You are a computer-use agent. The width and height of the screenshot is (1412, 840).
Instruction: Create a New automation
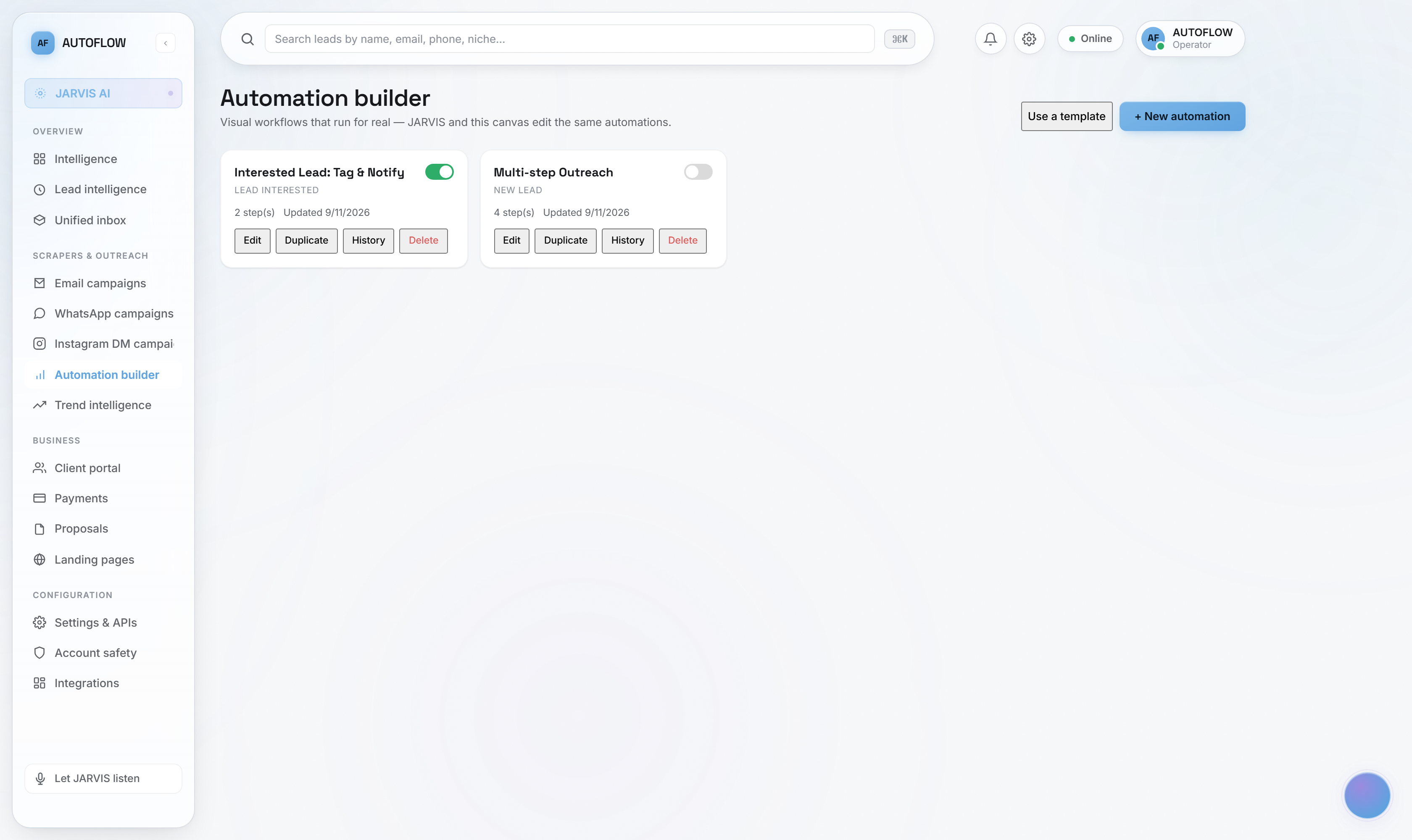(1182, 117)
